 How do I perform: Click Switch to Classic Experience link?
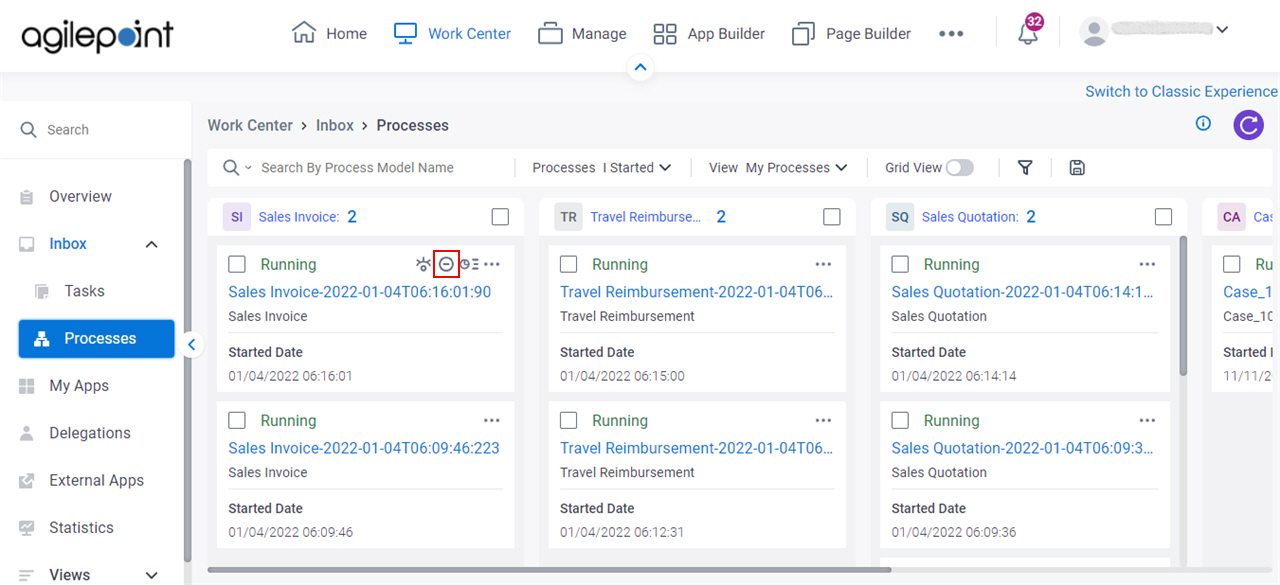1181,91
